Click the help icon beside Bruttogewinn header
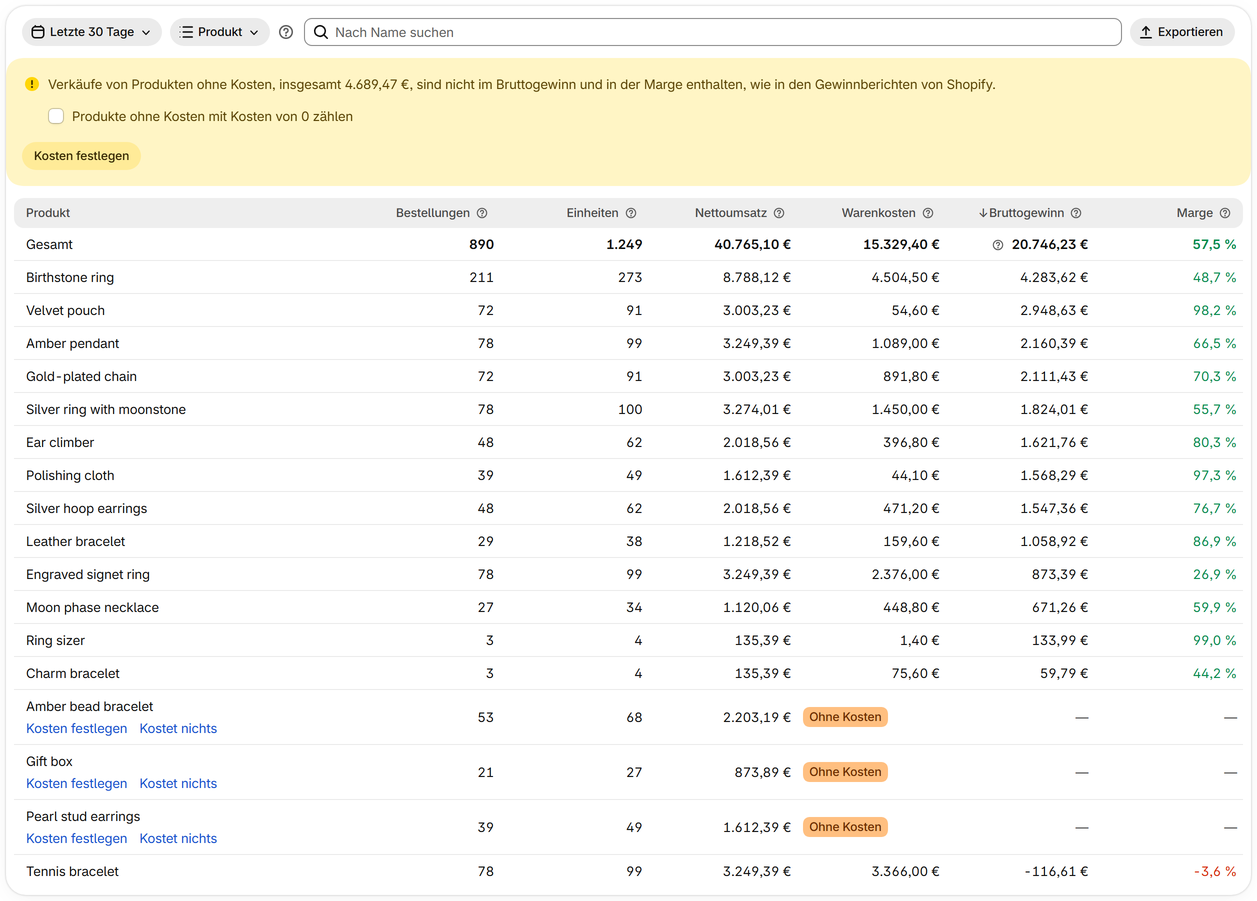This screenshot has height=901, width=1257. [1076, 213]
